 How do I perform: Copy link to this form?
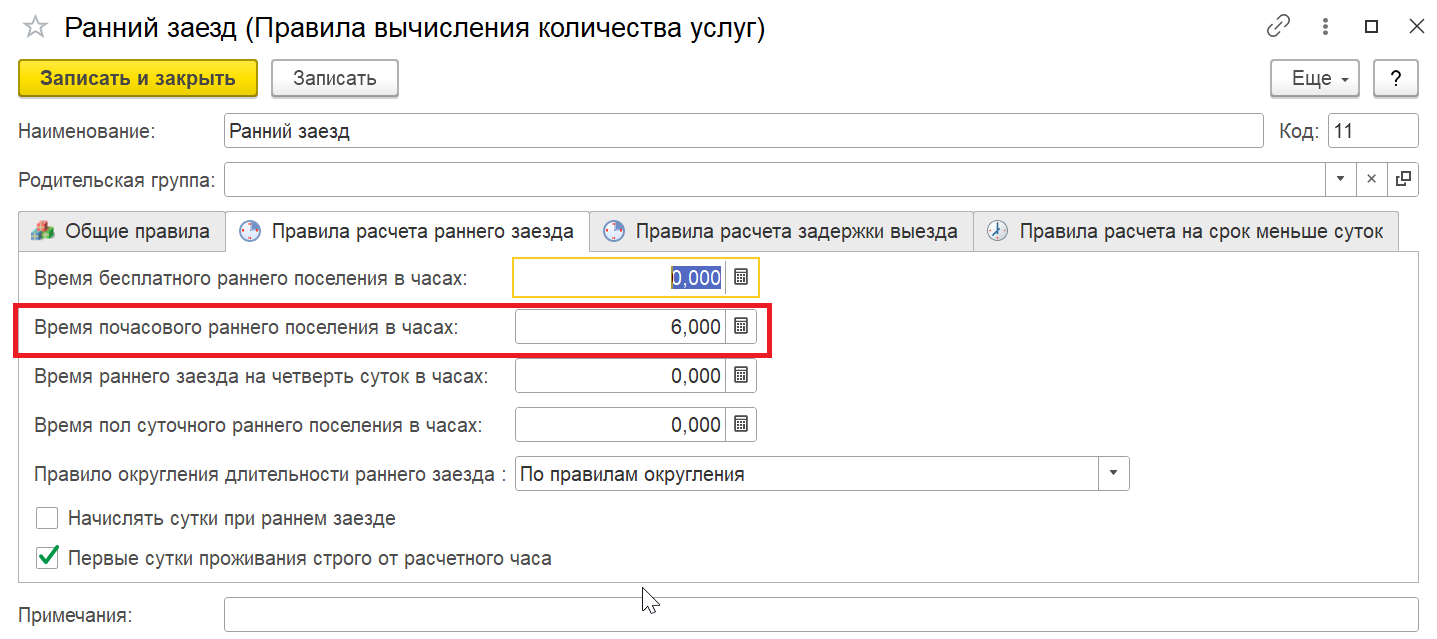point(1278,27)
